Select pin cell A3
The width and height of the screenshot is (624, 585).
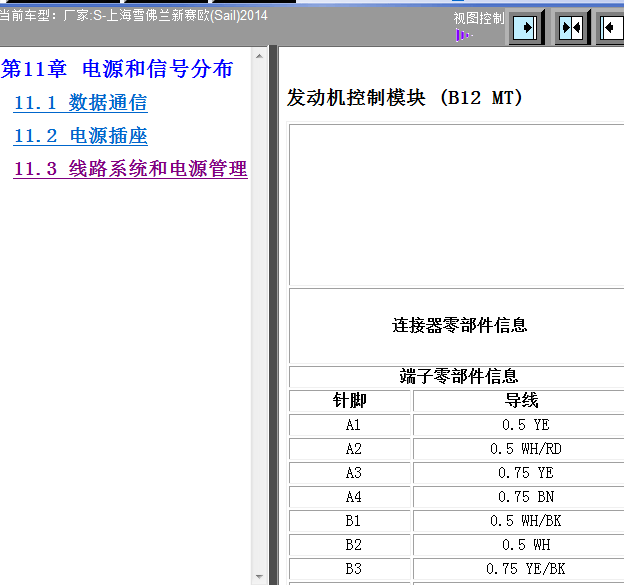pyautogui.click(x=349, y=472)
